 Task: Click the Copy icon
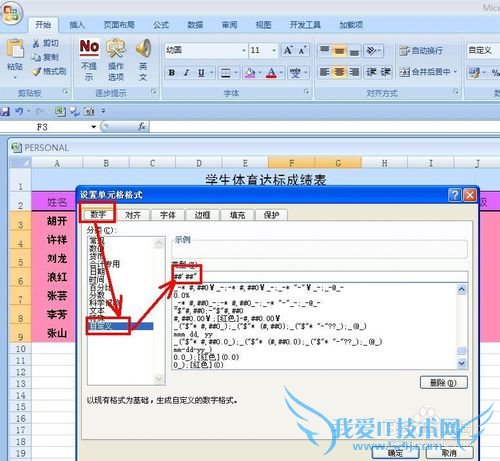[x=36, y=57]
